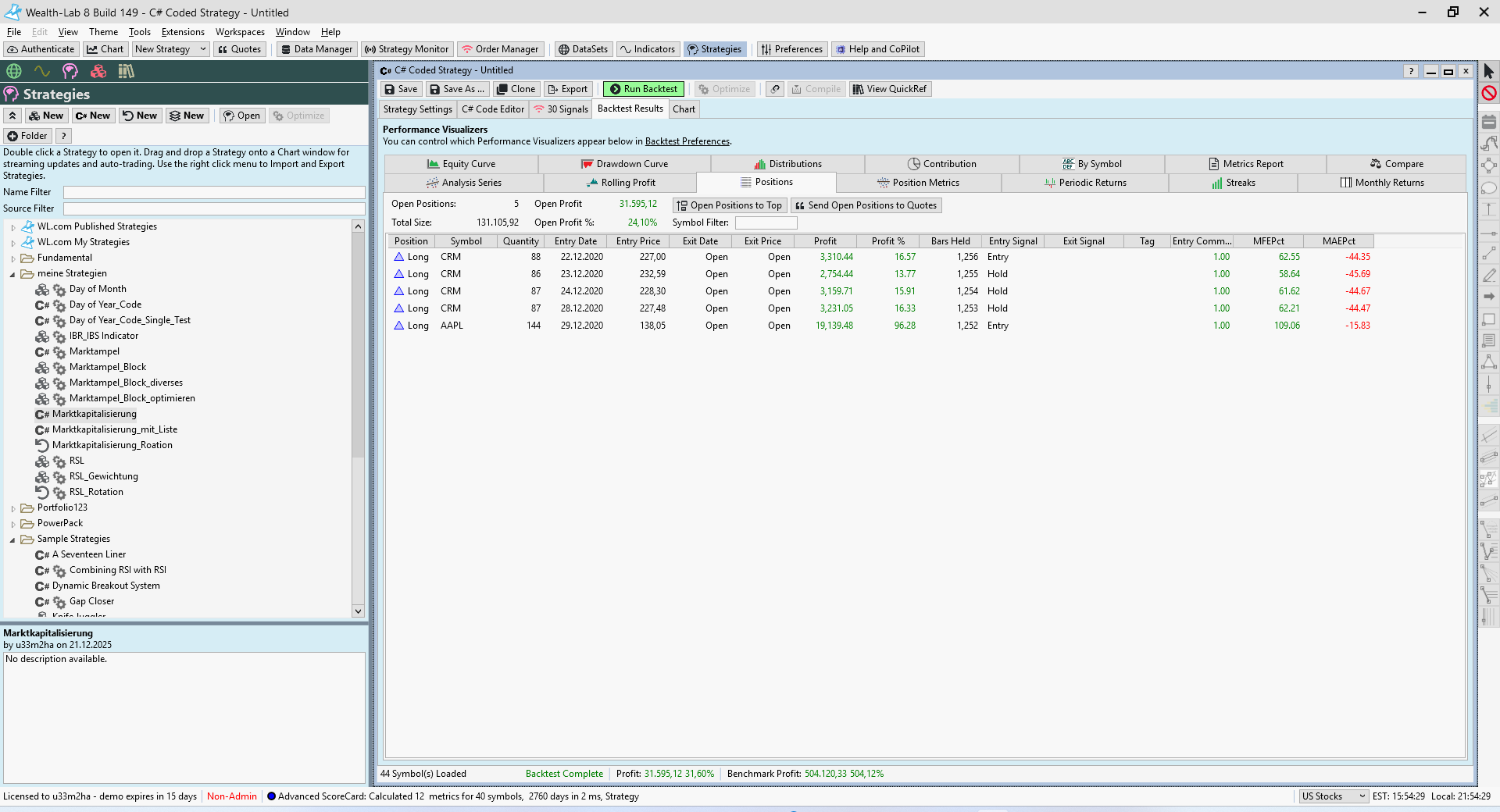Image resolution: width=1500 pixels, height=812 pixels.
Task: Click the strategy tree scrollbar down arrow
Action: (x=358, y=611)
